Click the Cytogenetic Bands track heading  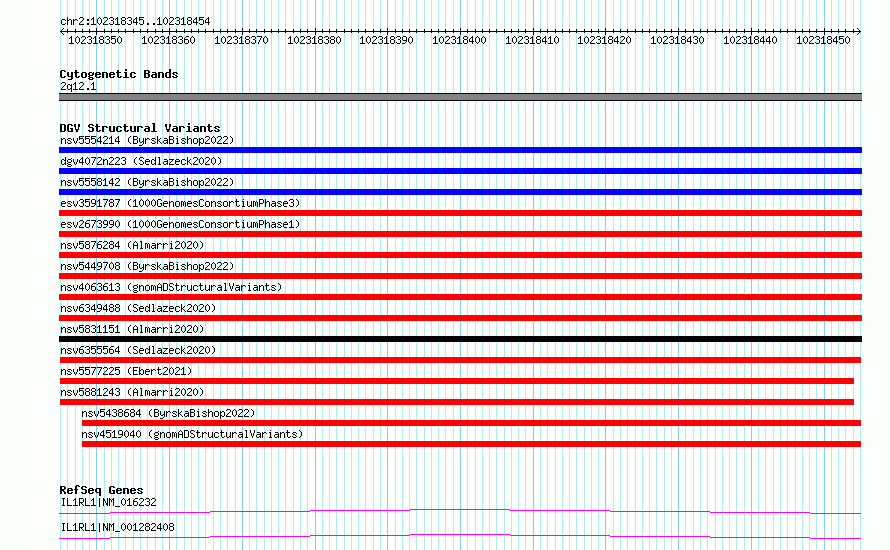click(x=119, y=74)
